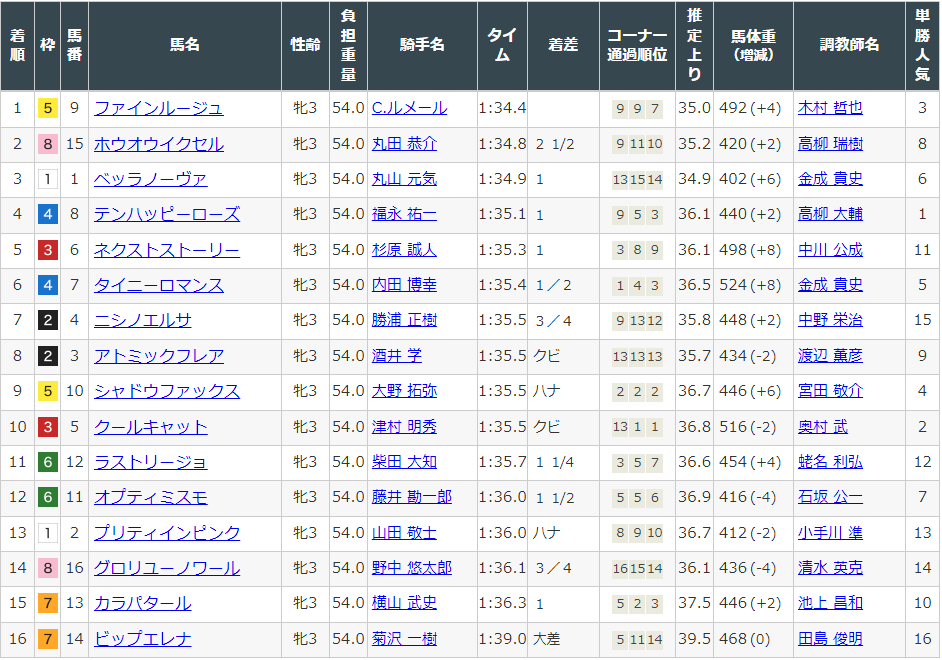Open trainer 渡辺 薫彦

(830, 356)
